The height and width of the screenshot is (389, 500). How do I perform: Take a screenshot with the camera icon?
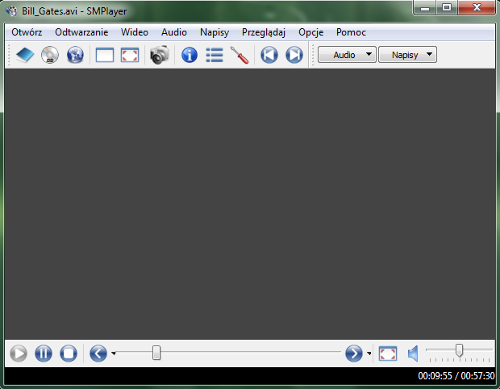pos(159,55)
